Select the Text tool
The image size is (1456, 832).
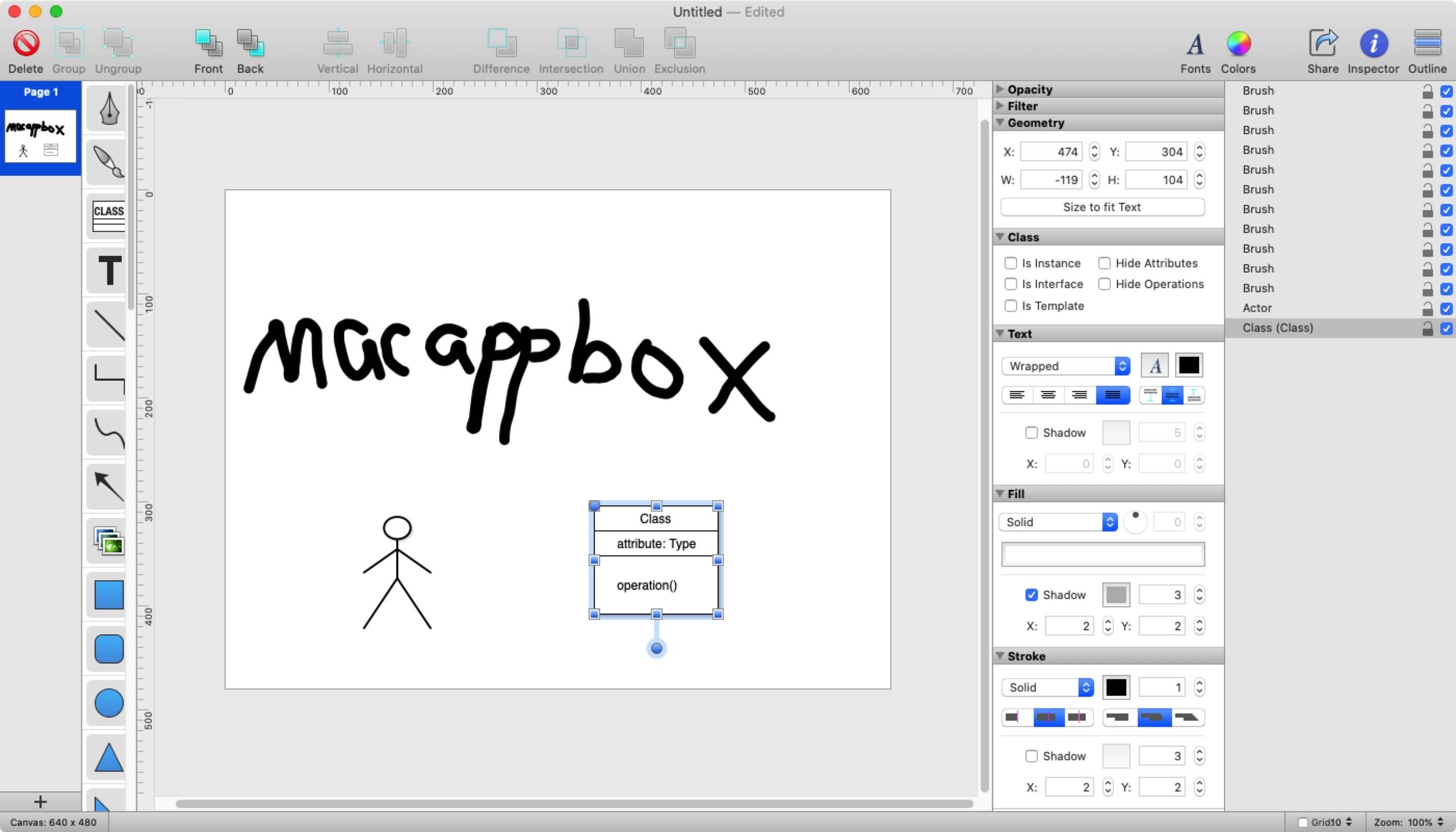(108, 270)
